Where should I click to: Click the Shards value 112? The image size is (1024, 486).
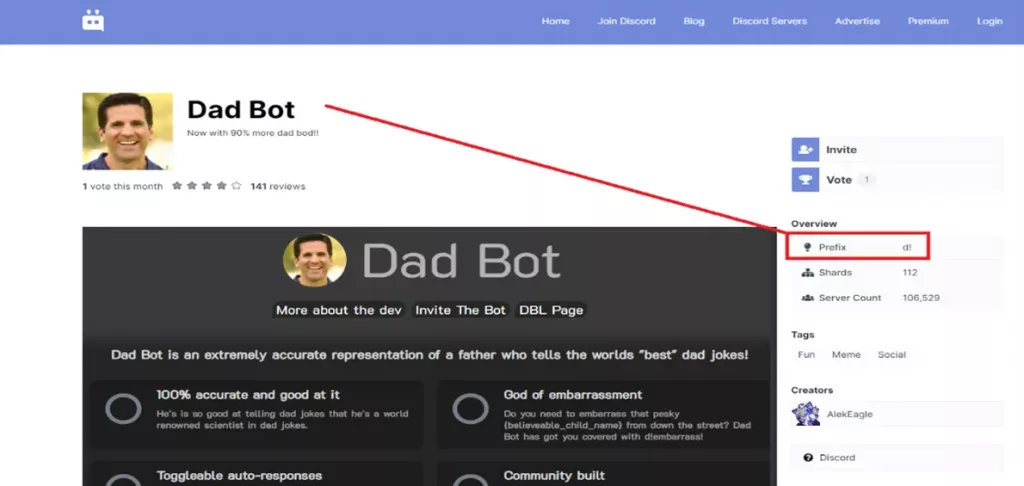(x=910, y=272)
